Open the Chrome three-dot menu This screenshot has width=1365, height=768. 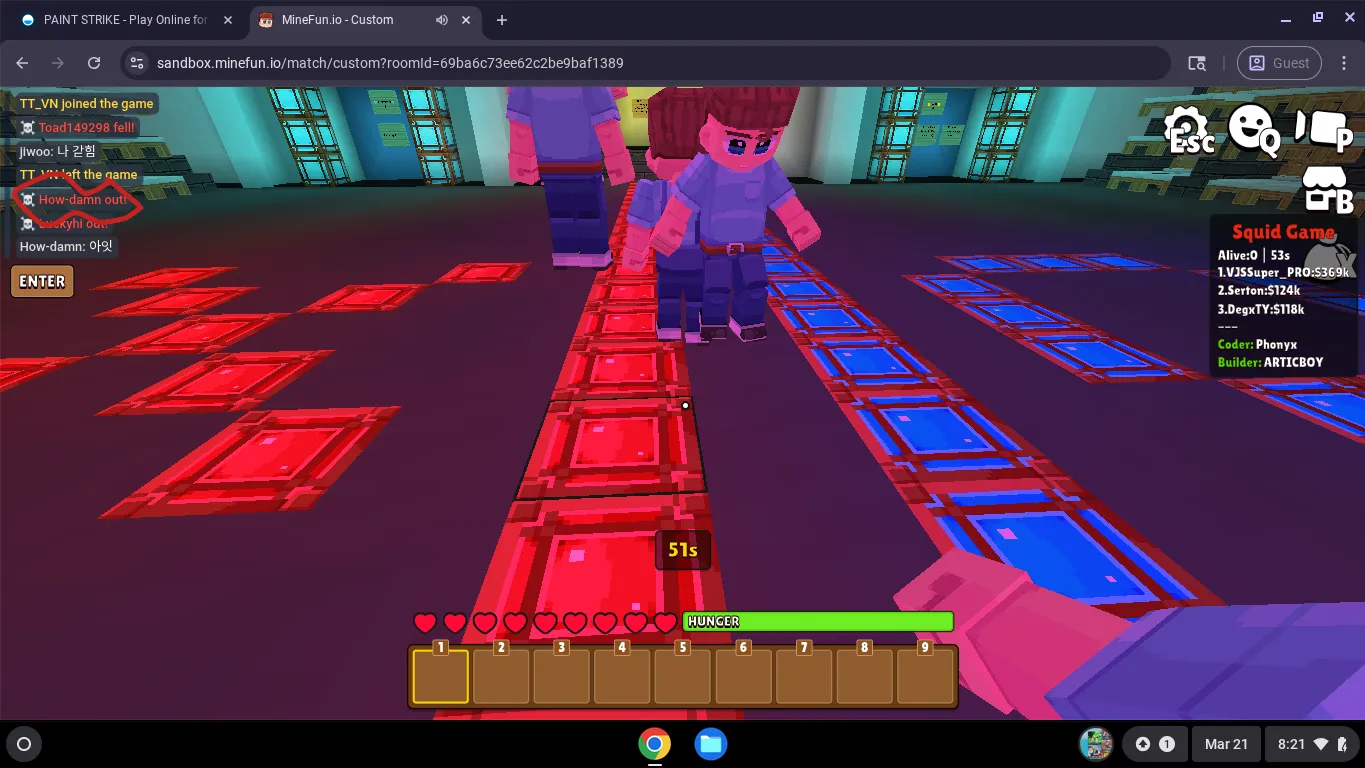[x=1344, y=63]
